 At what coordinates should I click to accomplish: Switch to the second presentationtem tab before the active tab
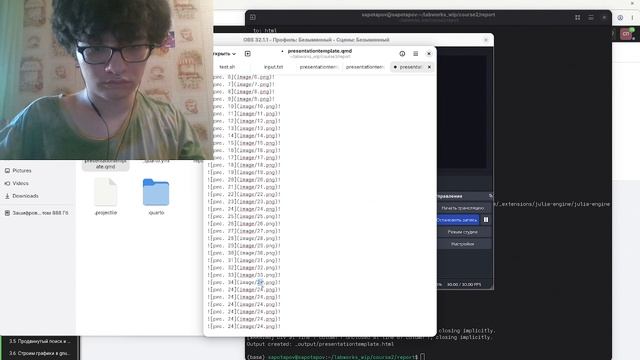click(x=365, y=67)
